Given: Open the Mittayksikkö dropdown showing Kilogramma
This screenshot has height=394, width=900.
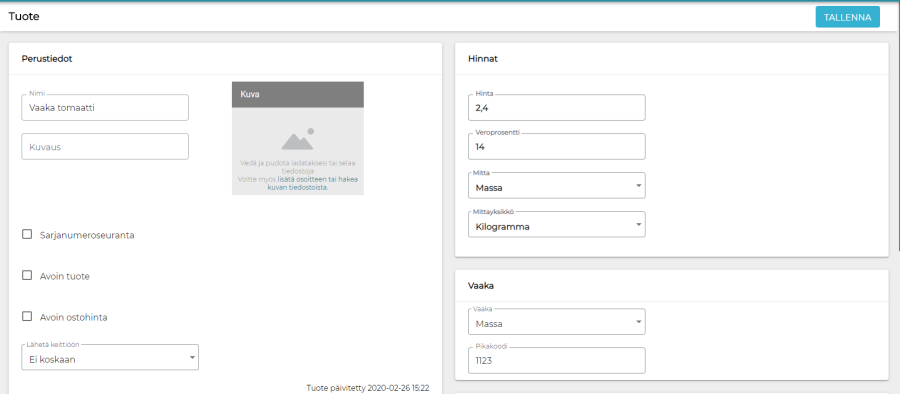Looking at the screenshot, I should pos(557,225).
